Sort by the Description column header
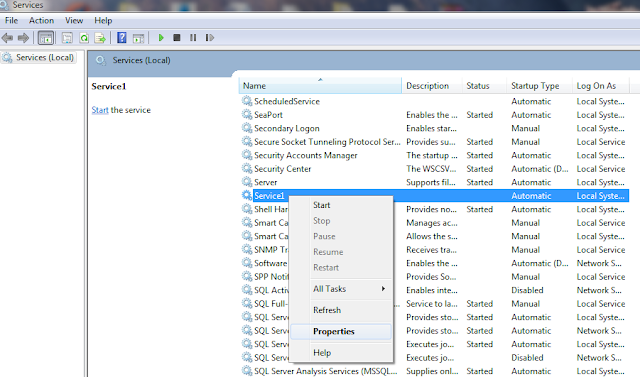This screenshot has height=377, width=640. click(432, 86)
